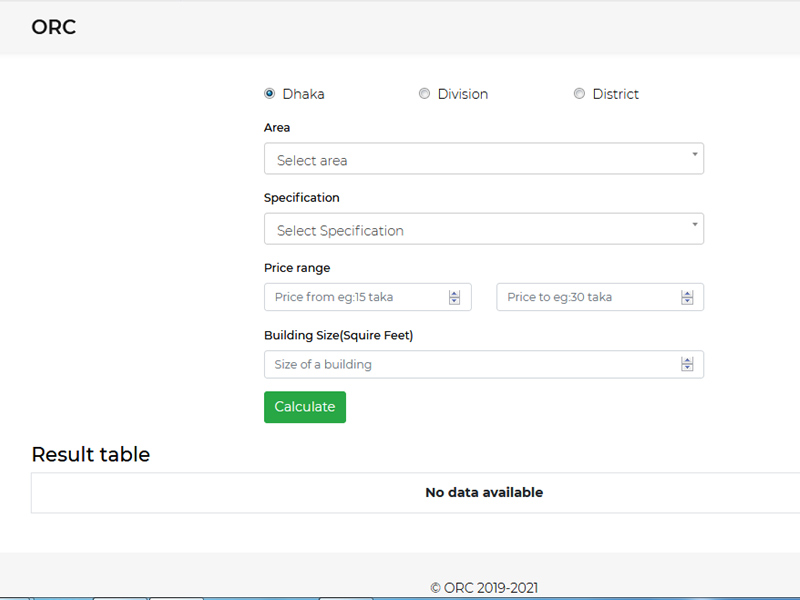
Task: Click the Size of a building field
Action: click(470, 364)
